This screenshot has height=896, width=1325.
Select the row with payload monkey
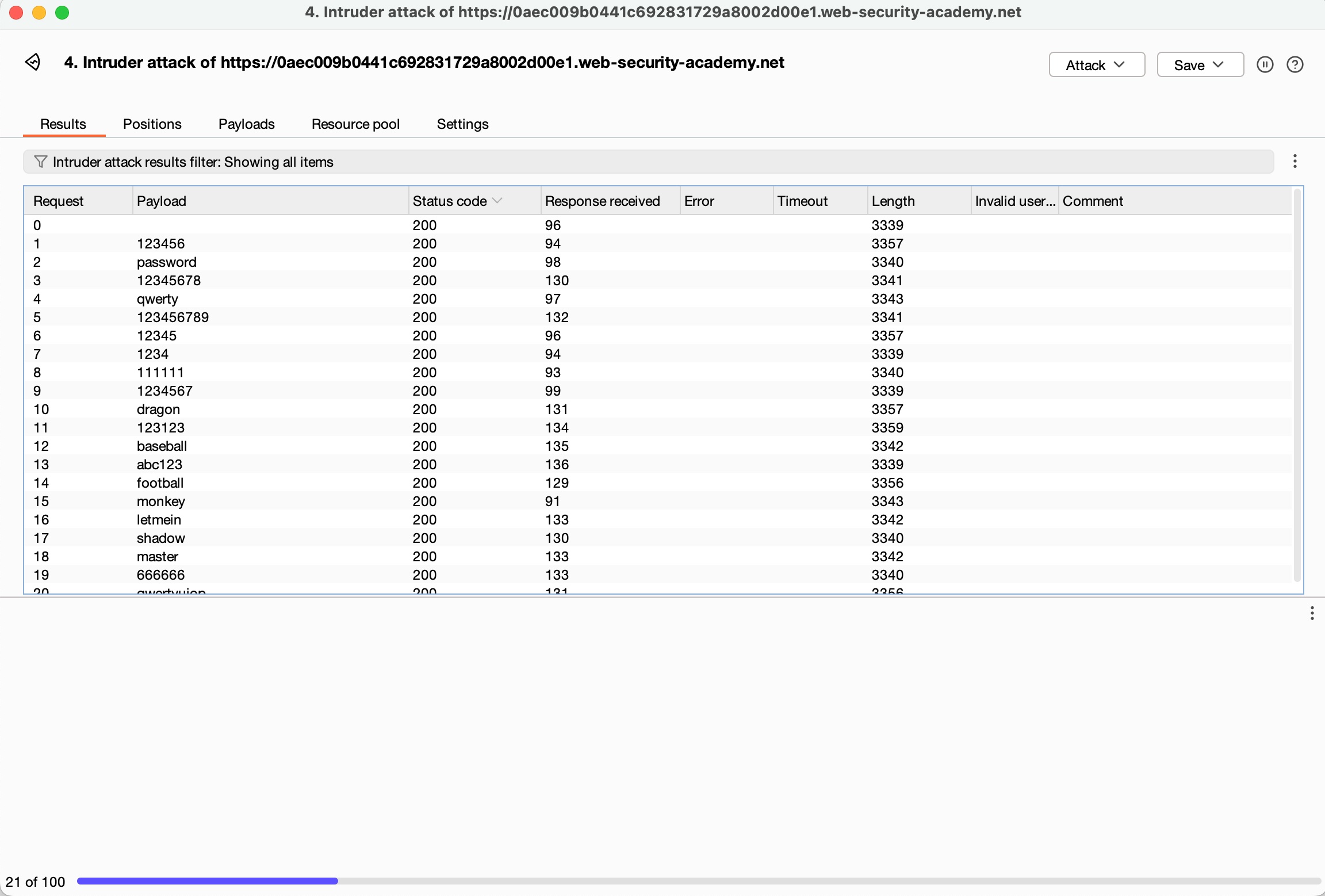pyautogui.click(x=658, y=501)
